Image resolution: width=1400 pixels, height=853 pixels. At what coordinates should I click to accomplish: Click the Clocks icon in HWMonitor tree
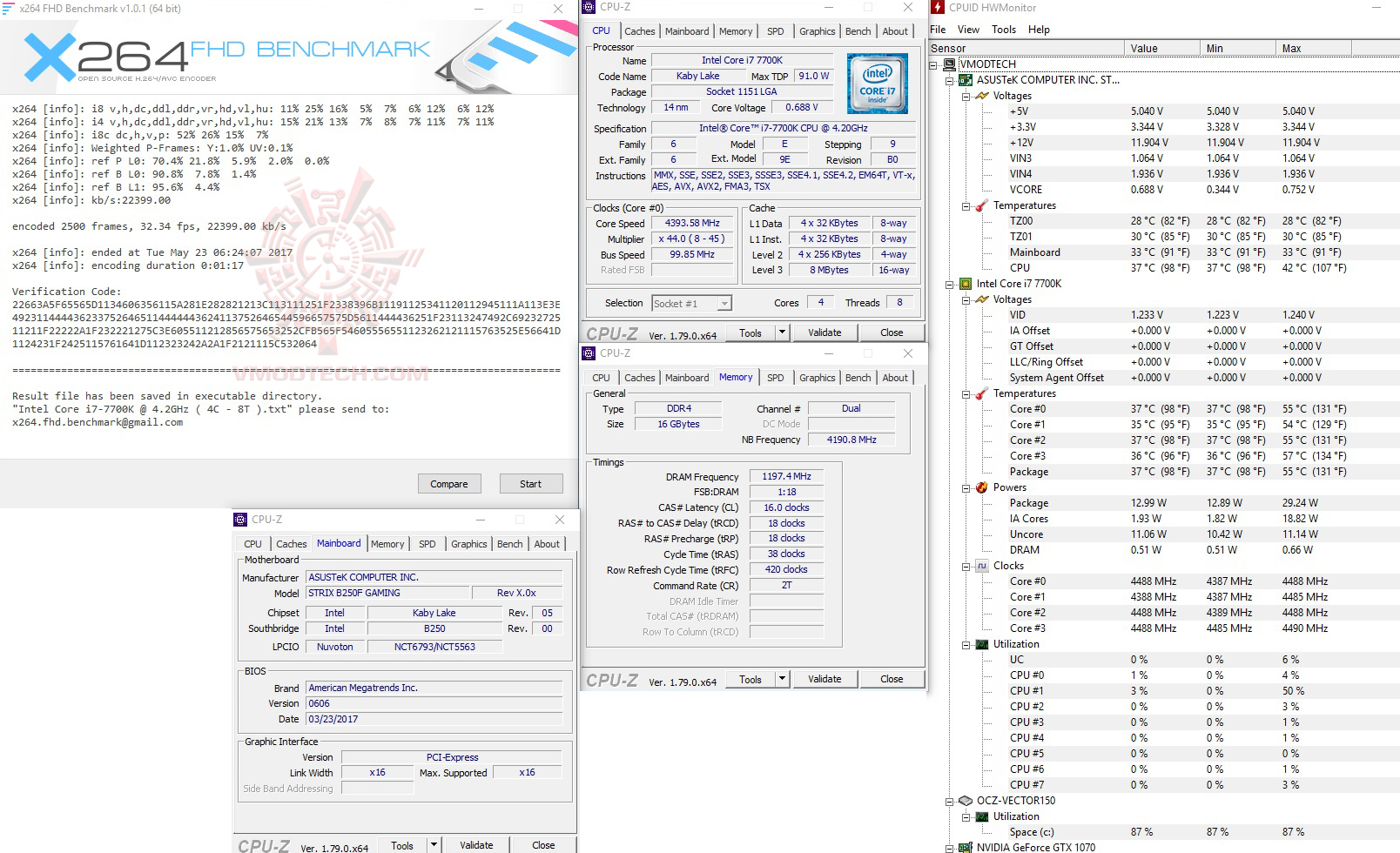tap(982, 566)
